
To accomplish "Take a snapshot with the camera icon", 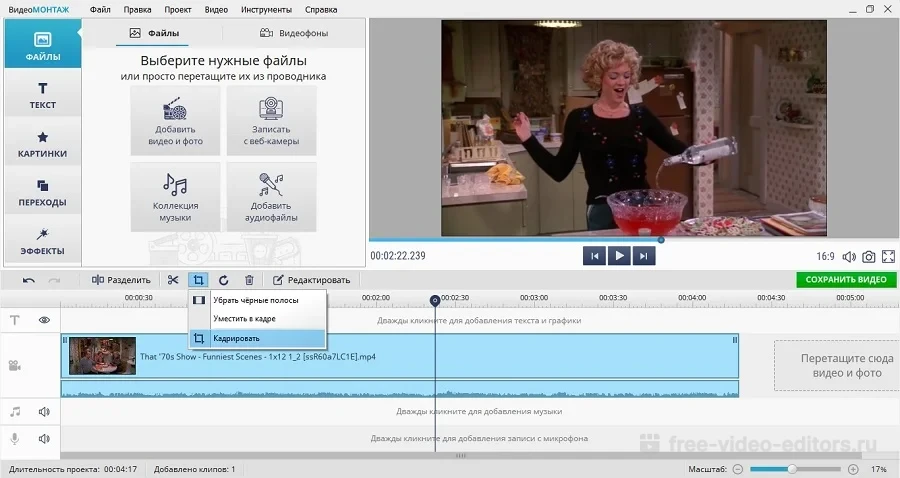I will (x=869, y=257).
